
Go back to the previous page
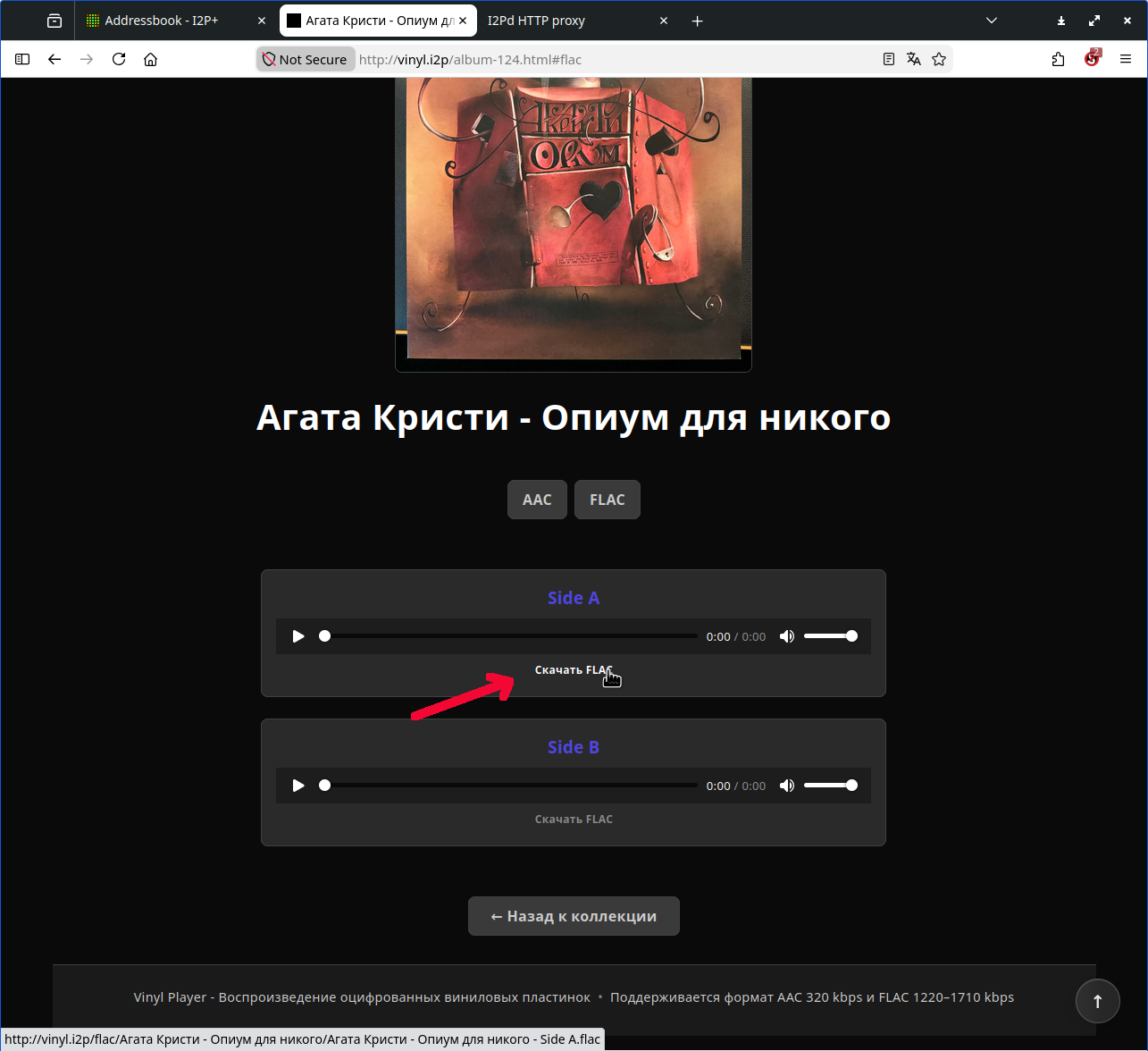point(54,59)
